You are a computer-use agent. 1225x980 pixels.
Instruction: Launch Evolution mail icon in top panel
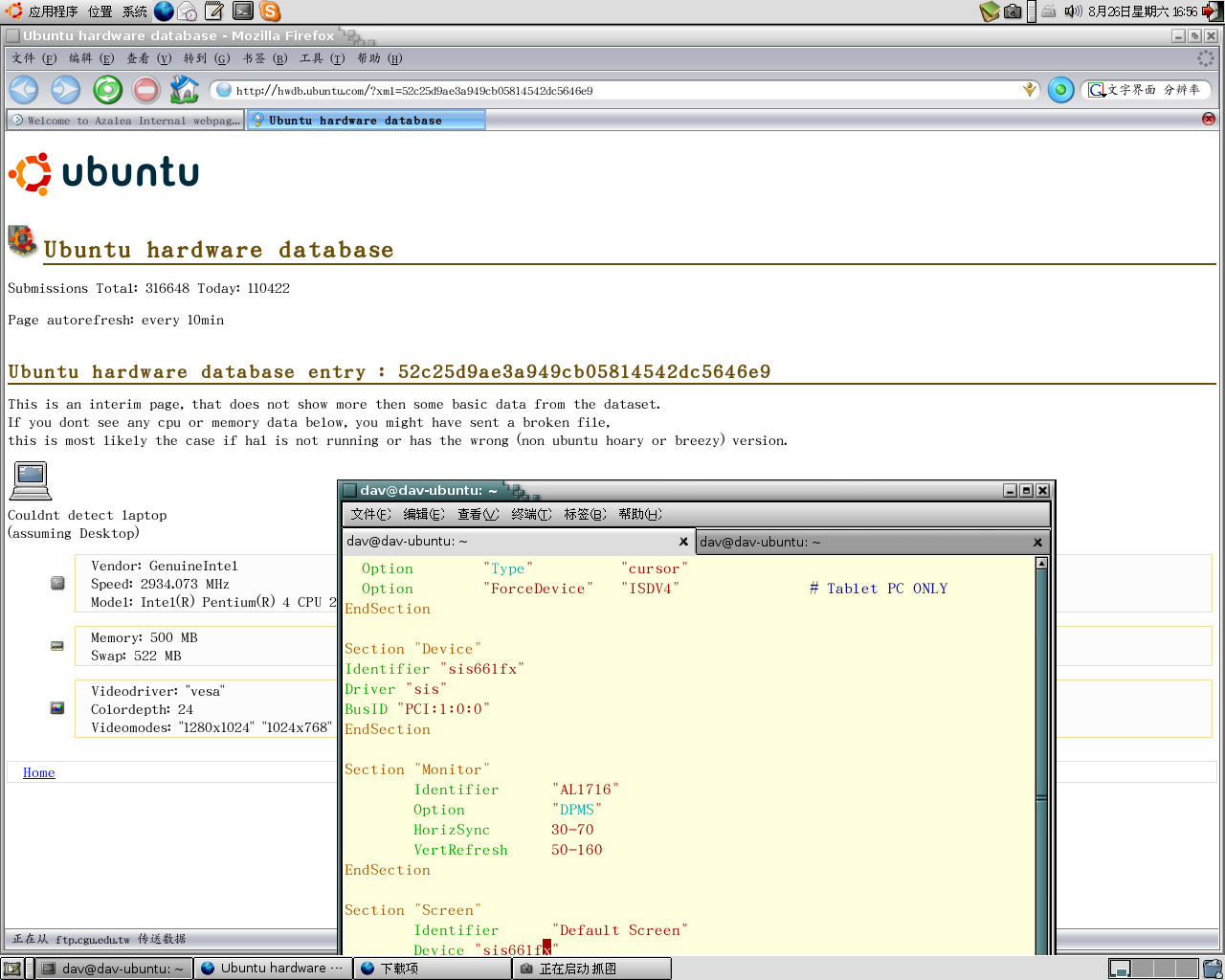click(188, 11)
